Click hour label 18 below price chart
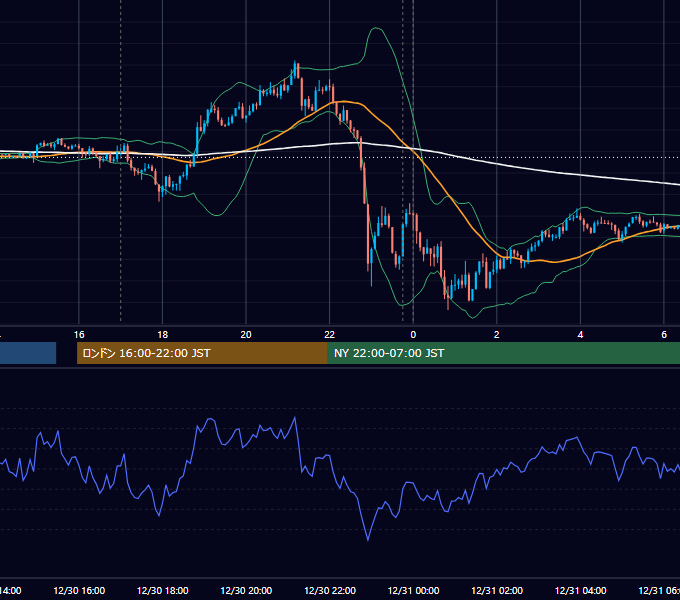The width and height of the screenshot is (680, 600). (x=163, y=335)
